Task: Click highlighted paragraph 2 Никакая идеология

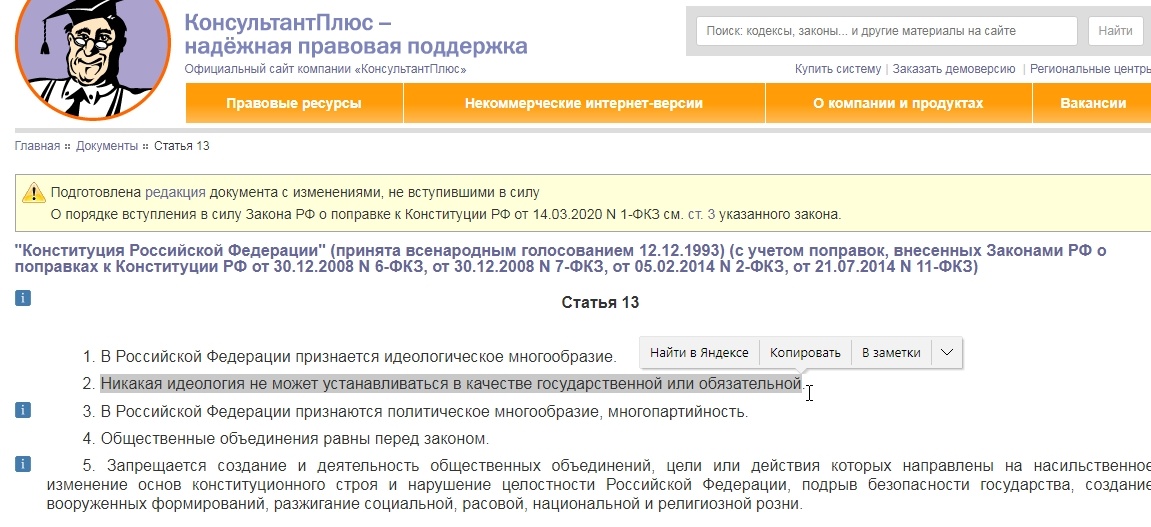Action: tap(451, 383)
